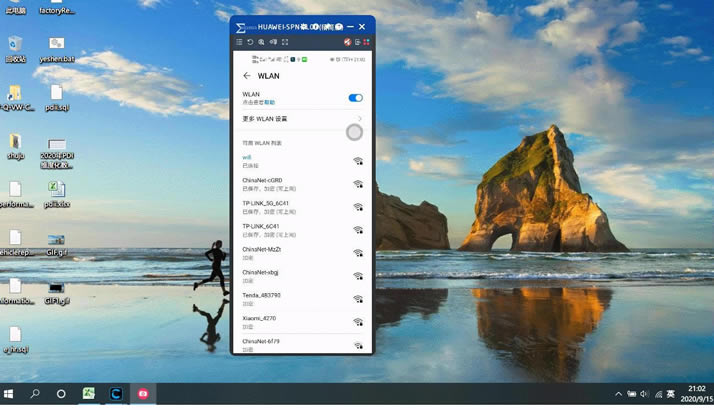Click the fullscreen icon in mirror toolbar
Image resolution: width=714 pixels, height=410 pixels.
285,42
